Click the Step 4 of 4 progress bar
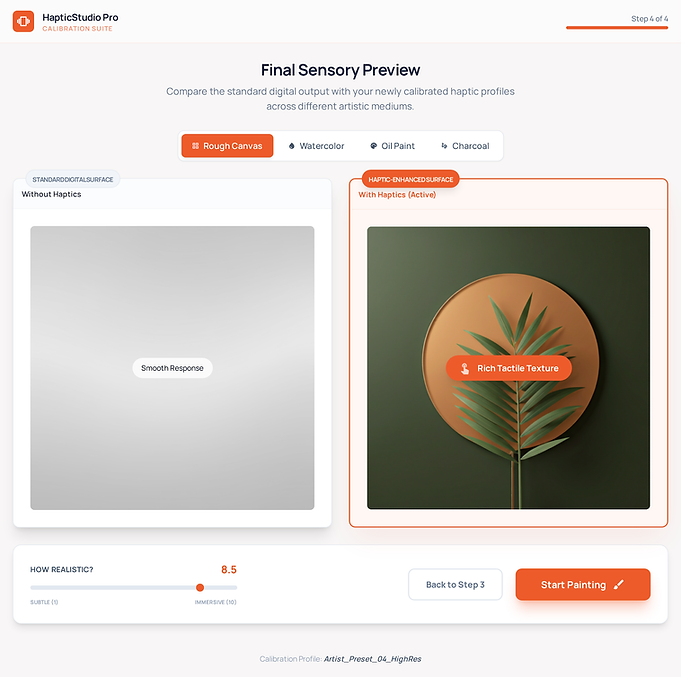 coord(617,28)
